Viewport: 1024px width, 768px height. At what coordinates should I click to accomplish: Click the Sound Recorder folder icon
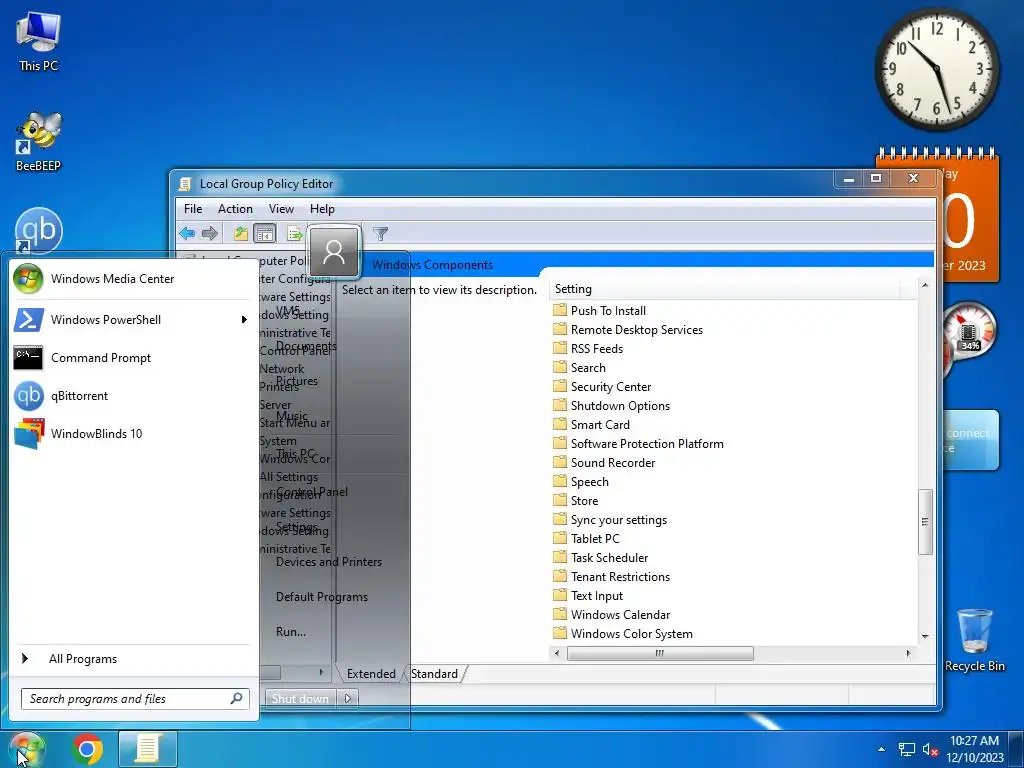point(560,462)
